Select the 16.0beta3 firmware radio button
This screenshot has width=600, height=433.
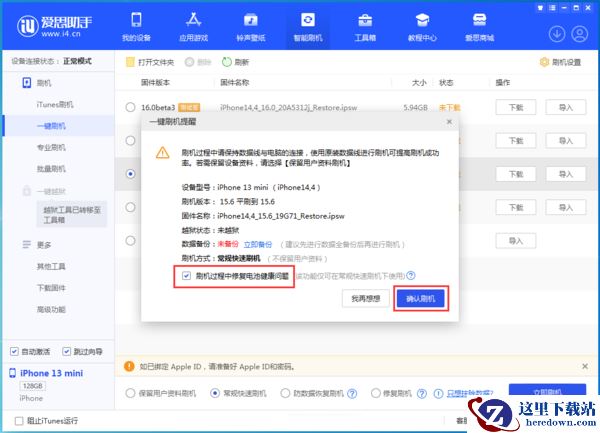[130, 107]
